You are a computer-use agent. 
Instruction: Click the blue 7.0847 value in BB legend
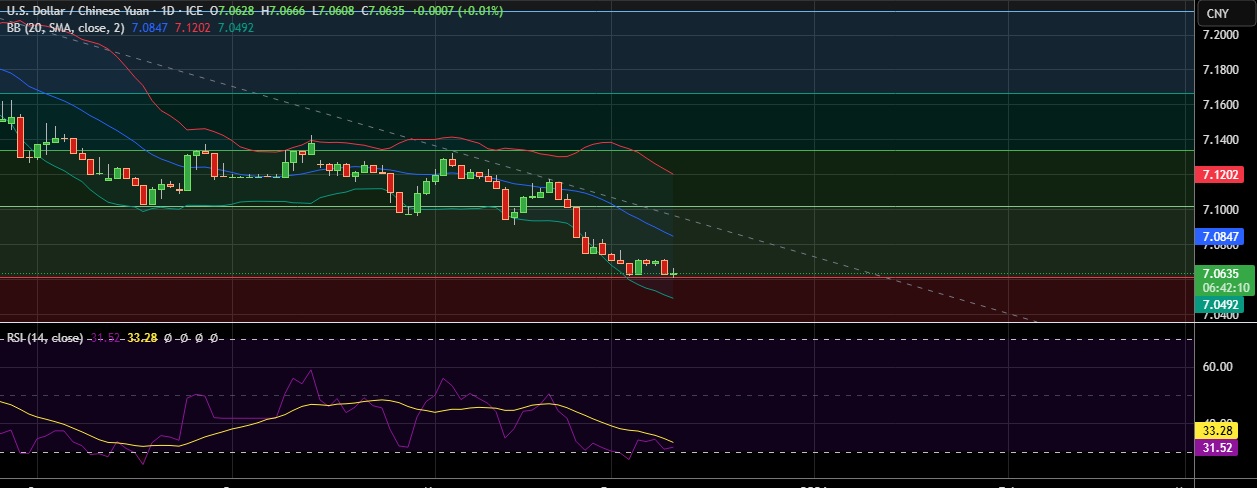151,28
